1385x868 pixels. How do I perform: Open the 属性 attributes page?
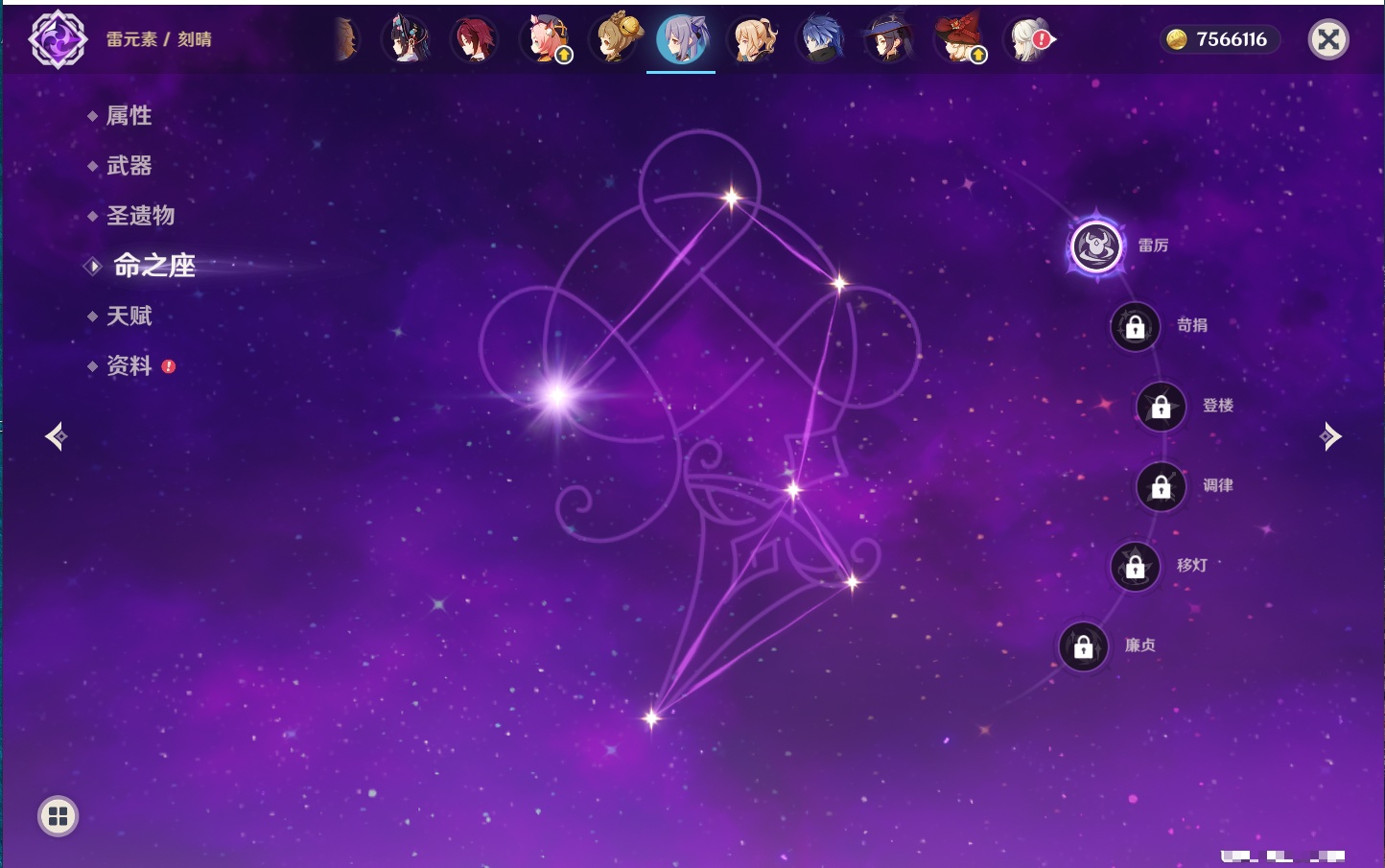tap(129, 116)
